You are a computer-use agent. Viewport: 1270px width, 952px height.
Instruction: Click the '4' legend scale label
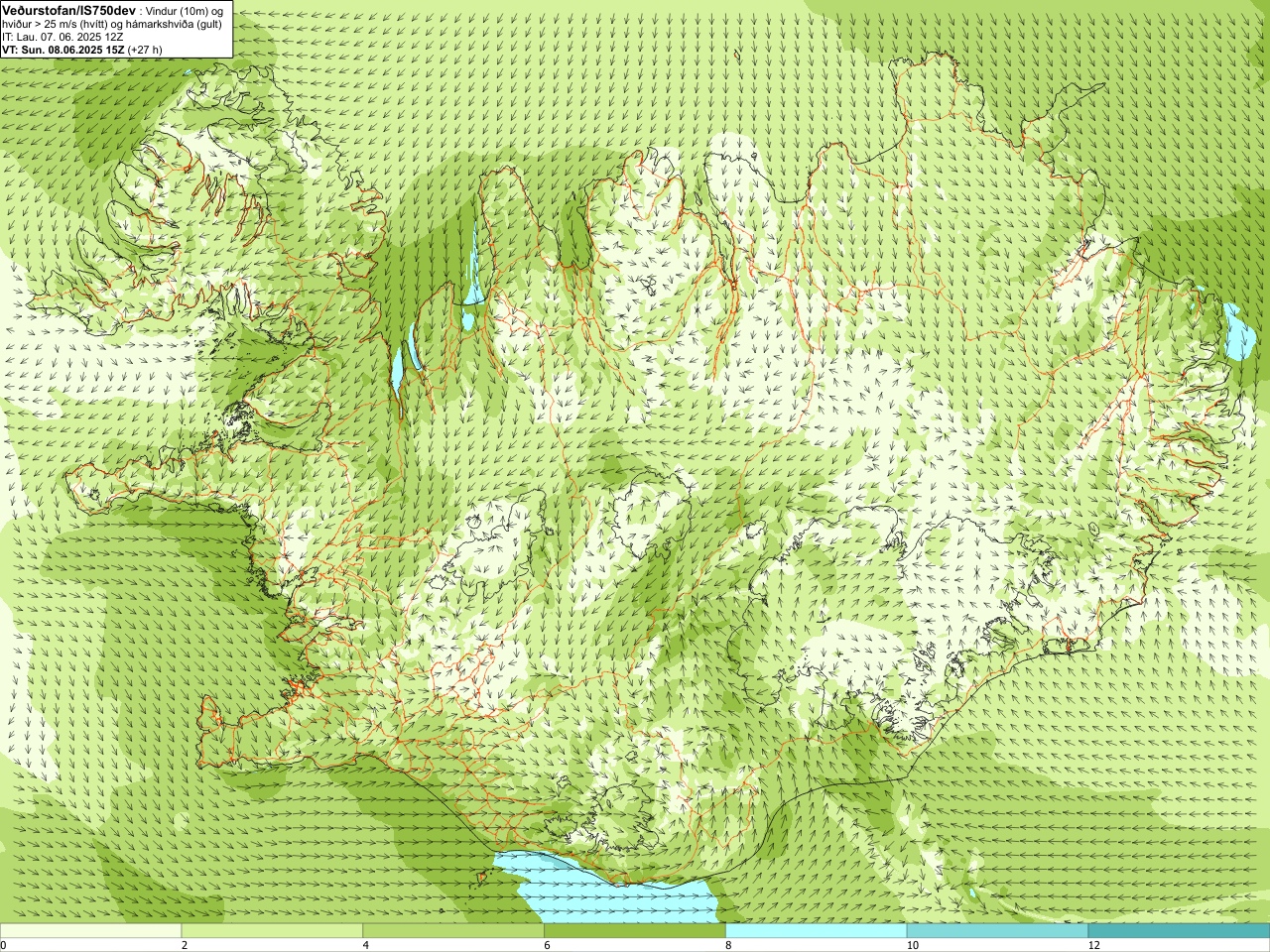coord(366,945)
